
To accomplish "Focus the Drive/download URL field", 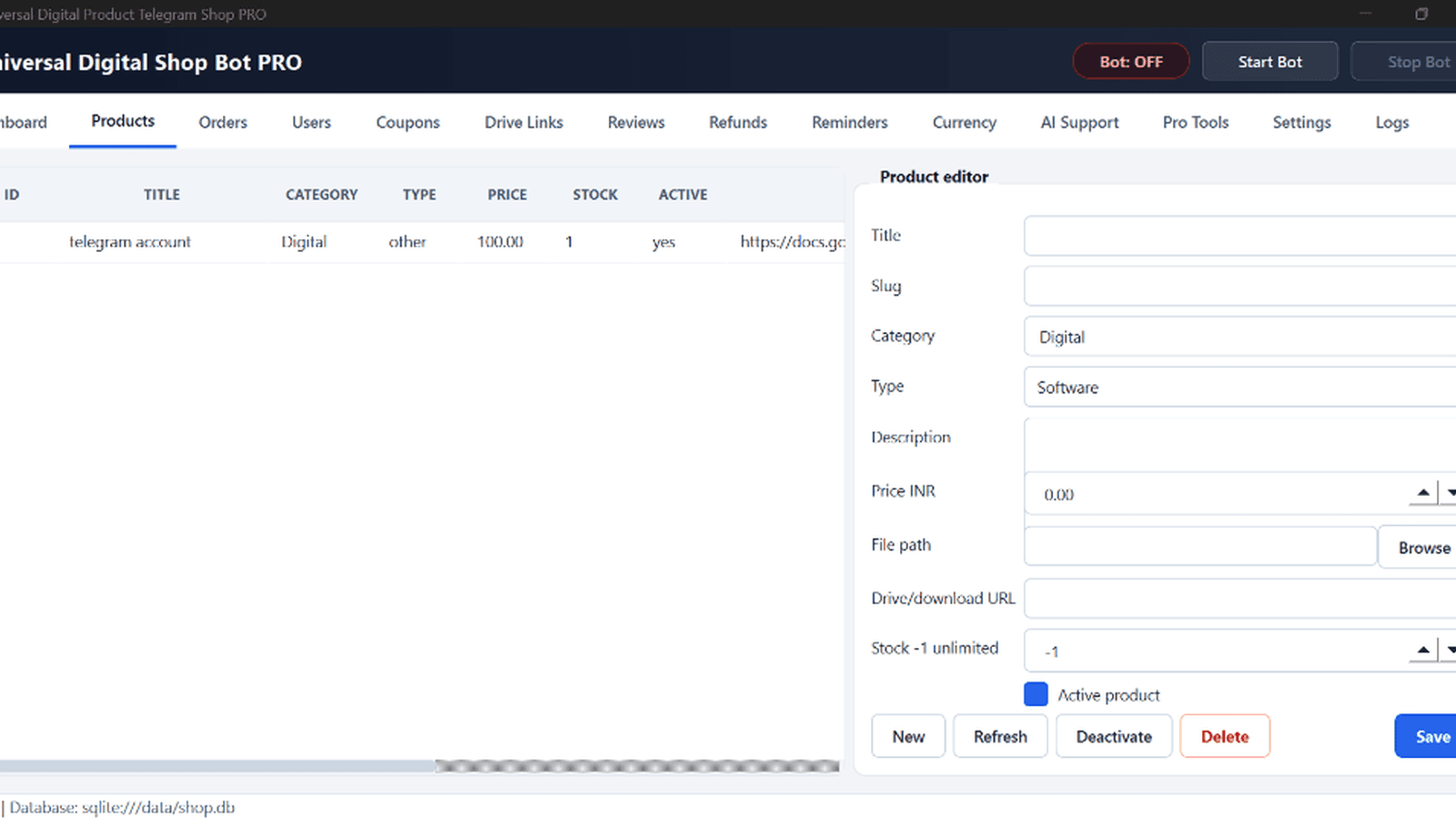I will coord(1240,598).
